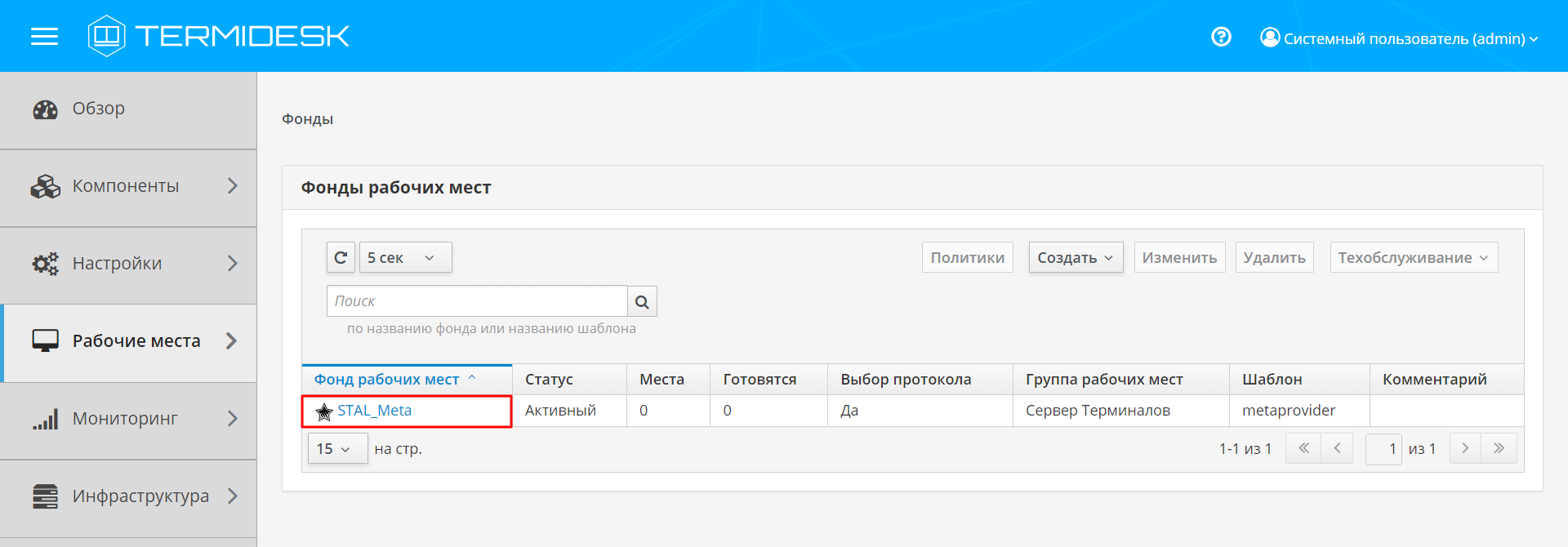Open the Техобслуживание dropdown

(x=1413, y=258)
